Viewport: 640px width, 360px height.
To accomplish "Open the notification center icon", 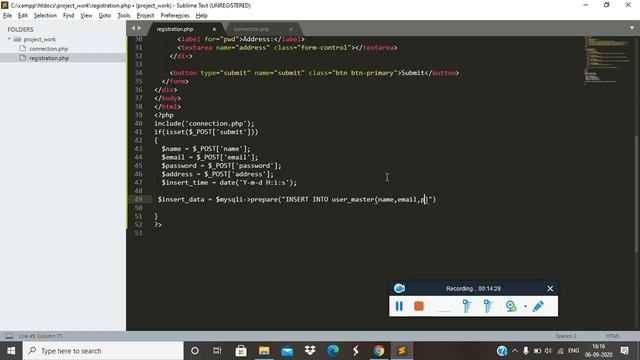I will [x=624, y=351].
